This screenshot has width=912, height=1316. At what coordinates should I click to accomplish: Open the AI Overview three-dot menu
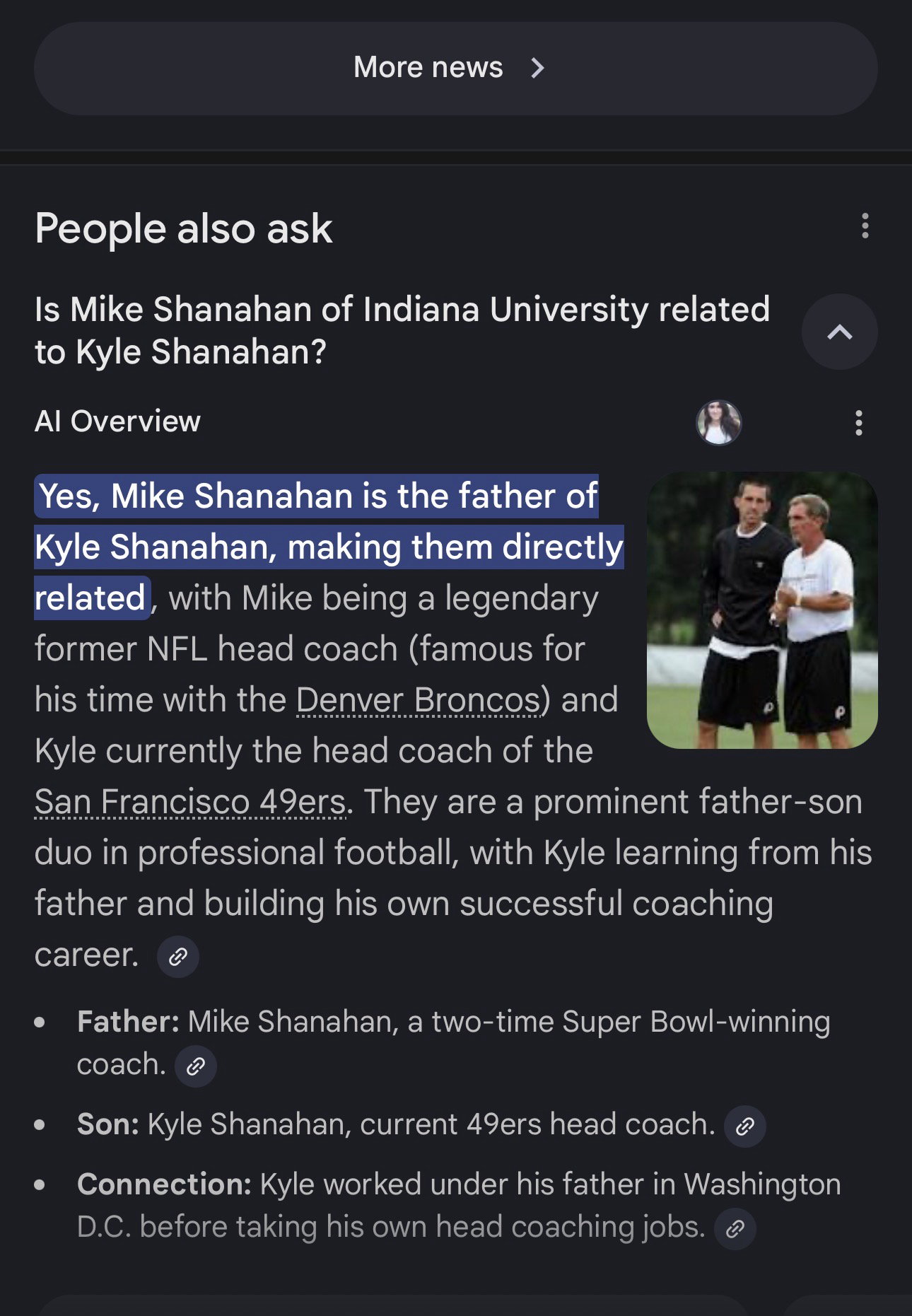click(x=858, y=423)
